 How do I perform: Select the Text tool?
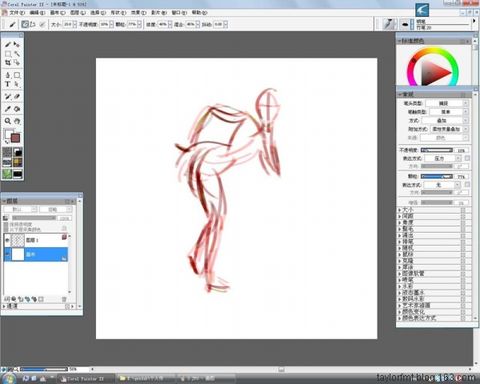8,84
